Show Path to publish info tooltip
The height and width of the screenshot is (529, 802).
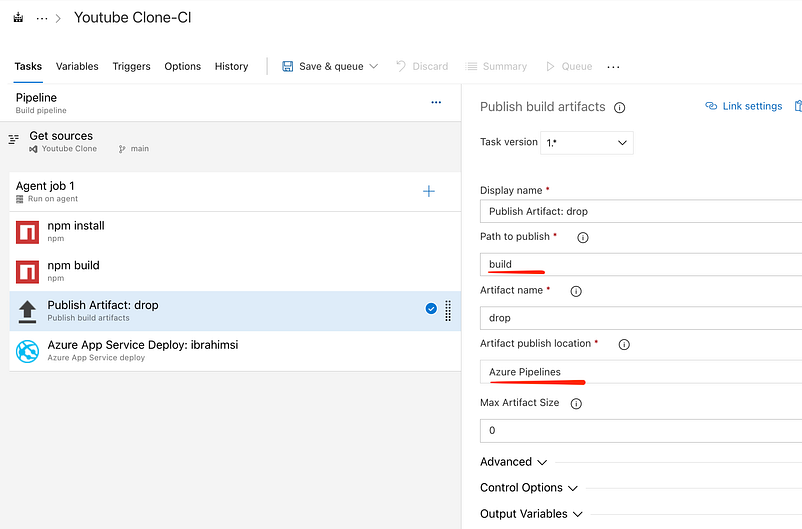click(583, 237)
